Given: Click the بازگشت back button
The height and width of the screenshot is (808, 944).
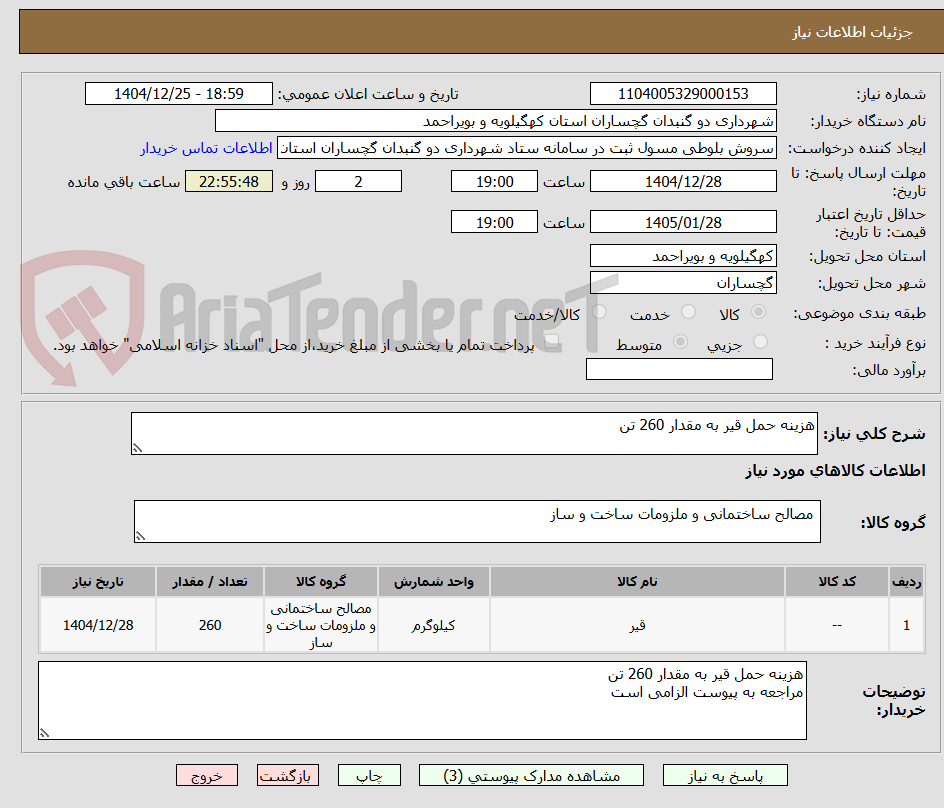Looking at the screenshot, I should [288, 775].
